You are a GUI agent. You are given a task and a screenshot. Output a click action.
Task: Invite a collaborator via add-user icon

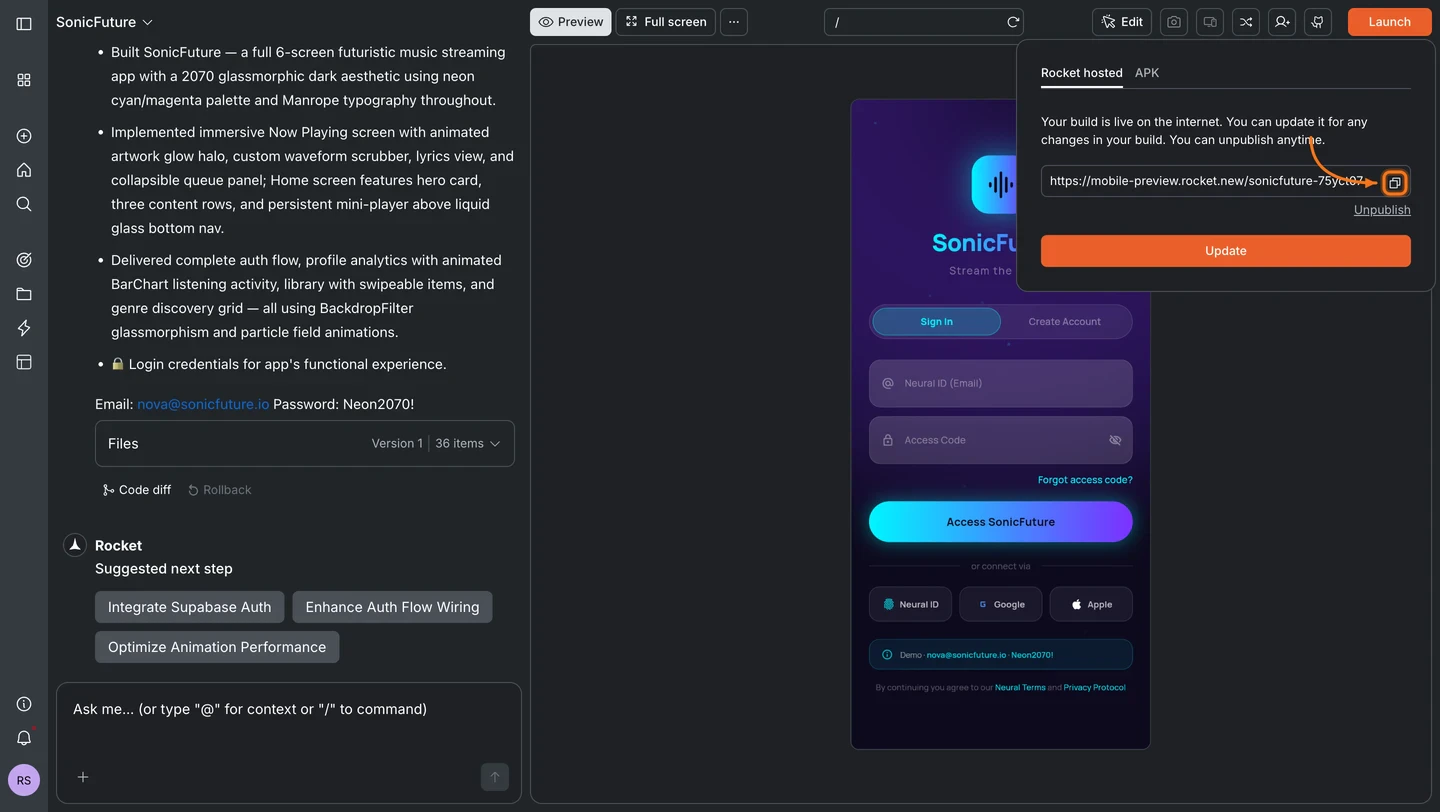[1282, 22]
